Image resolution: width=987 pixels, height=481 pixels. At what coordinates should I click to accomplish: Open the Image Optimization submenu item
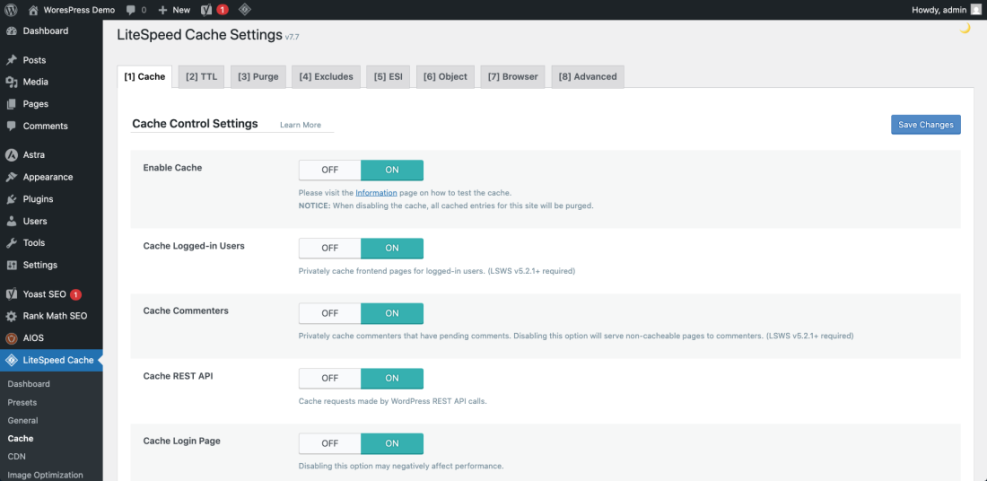click(45, 475)
